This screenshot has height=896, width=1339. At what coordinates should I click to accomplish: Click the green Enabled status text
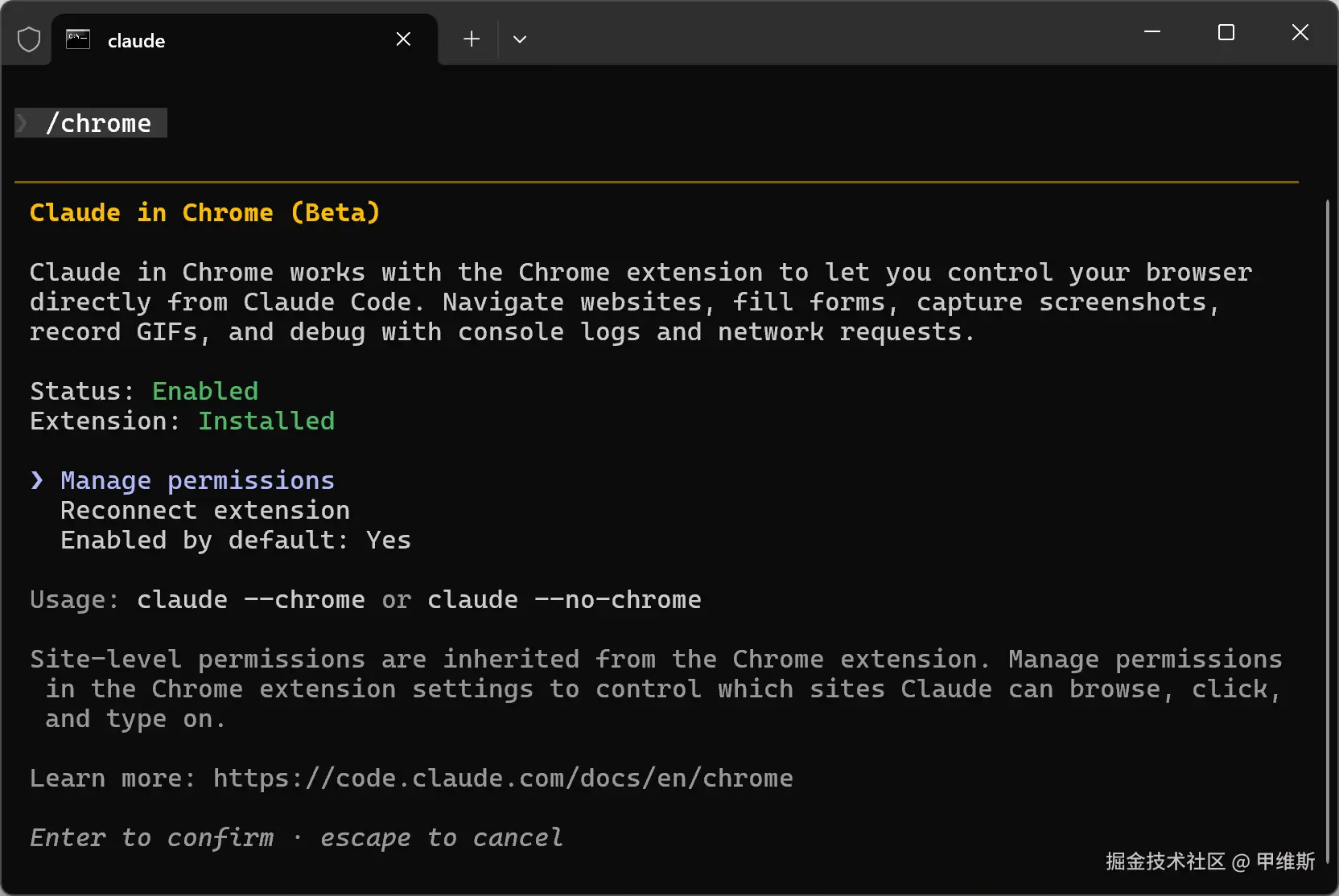click(205, 392)
